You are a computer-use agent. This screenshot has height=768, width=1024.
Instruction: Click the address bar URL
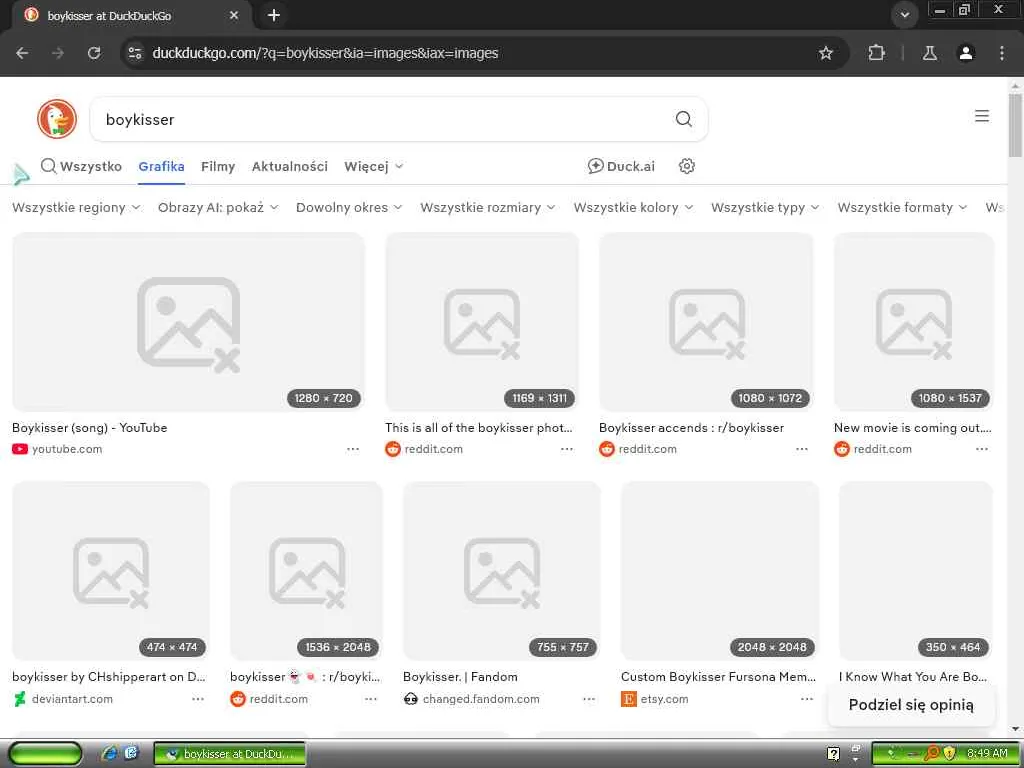(x=325, y=53)
